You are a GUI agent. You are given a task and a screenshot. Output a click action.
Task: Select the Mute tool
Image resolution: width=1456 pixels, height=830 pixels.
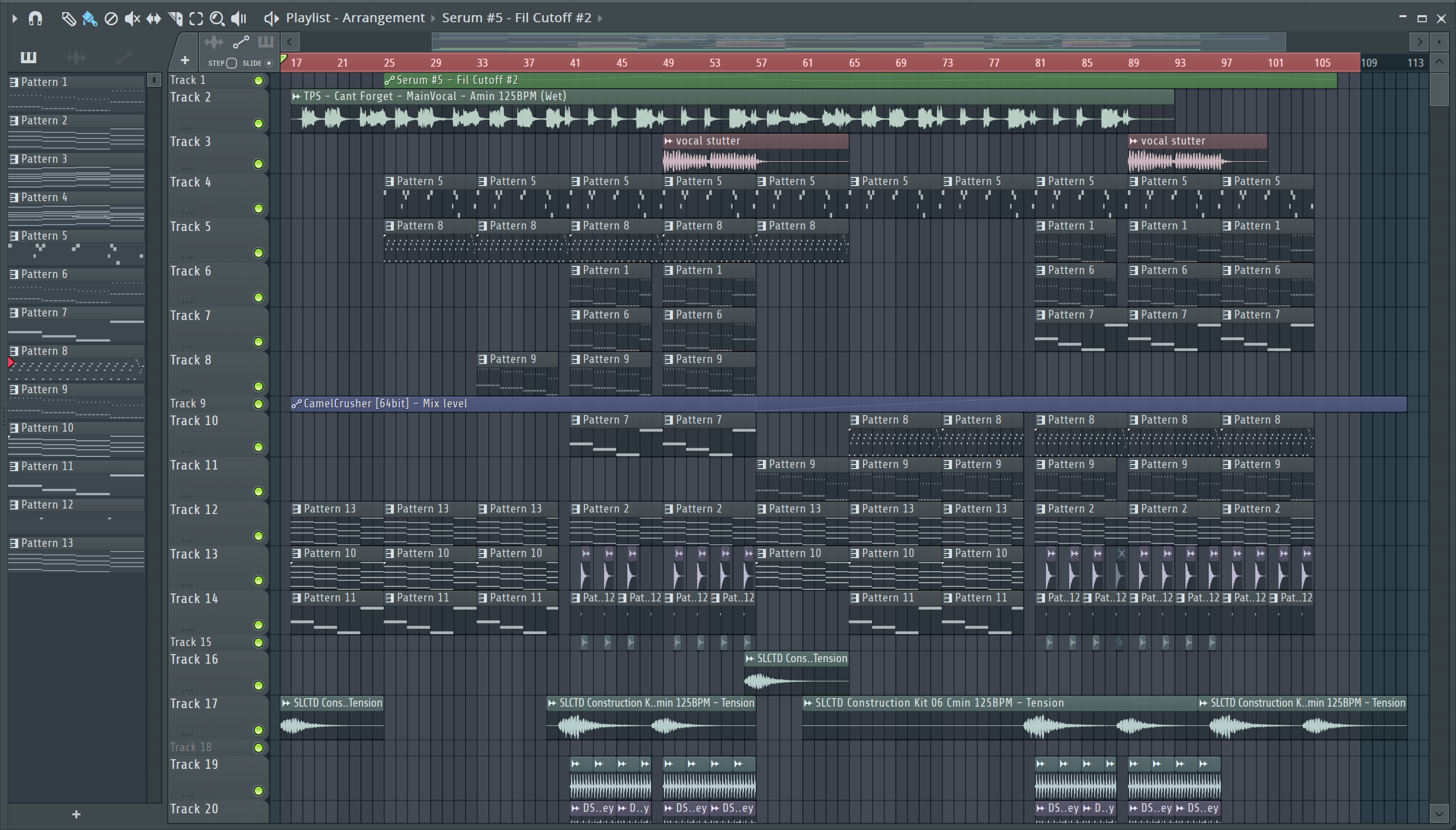point(132,18)
